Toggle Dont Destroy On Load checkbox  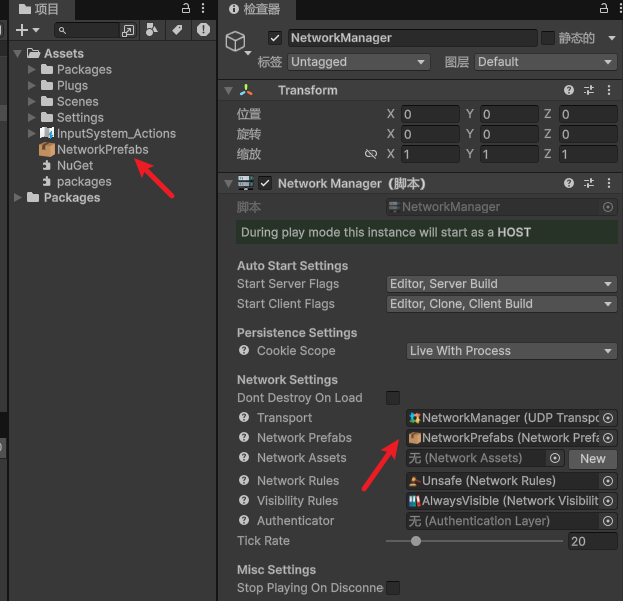pyautogui.click(x=393, y=398)
